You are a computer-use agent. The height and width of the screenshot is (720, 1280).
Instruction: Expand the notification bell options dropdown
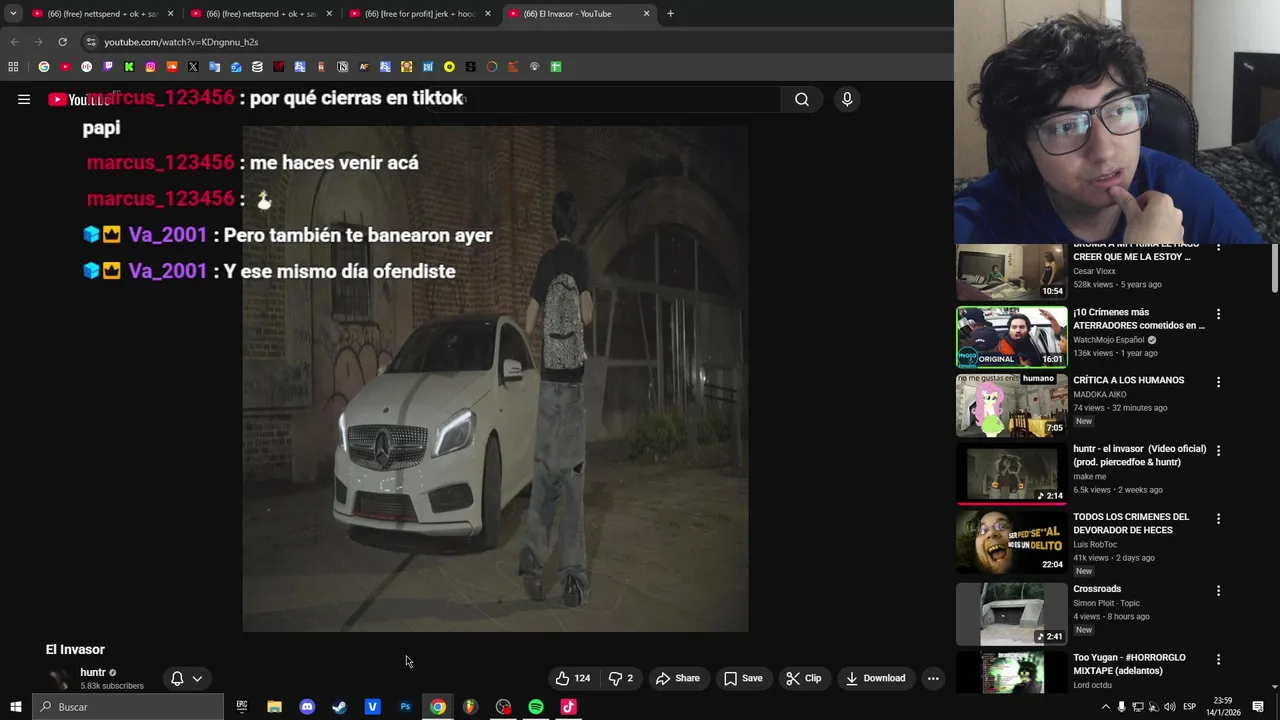coord(197,678)
